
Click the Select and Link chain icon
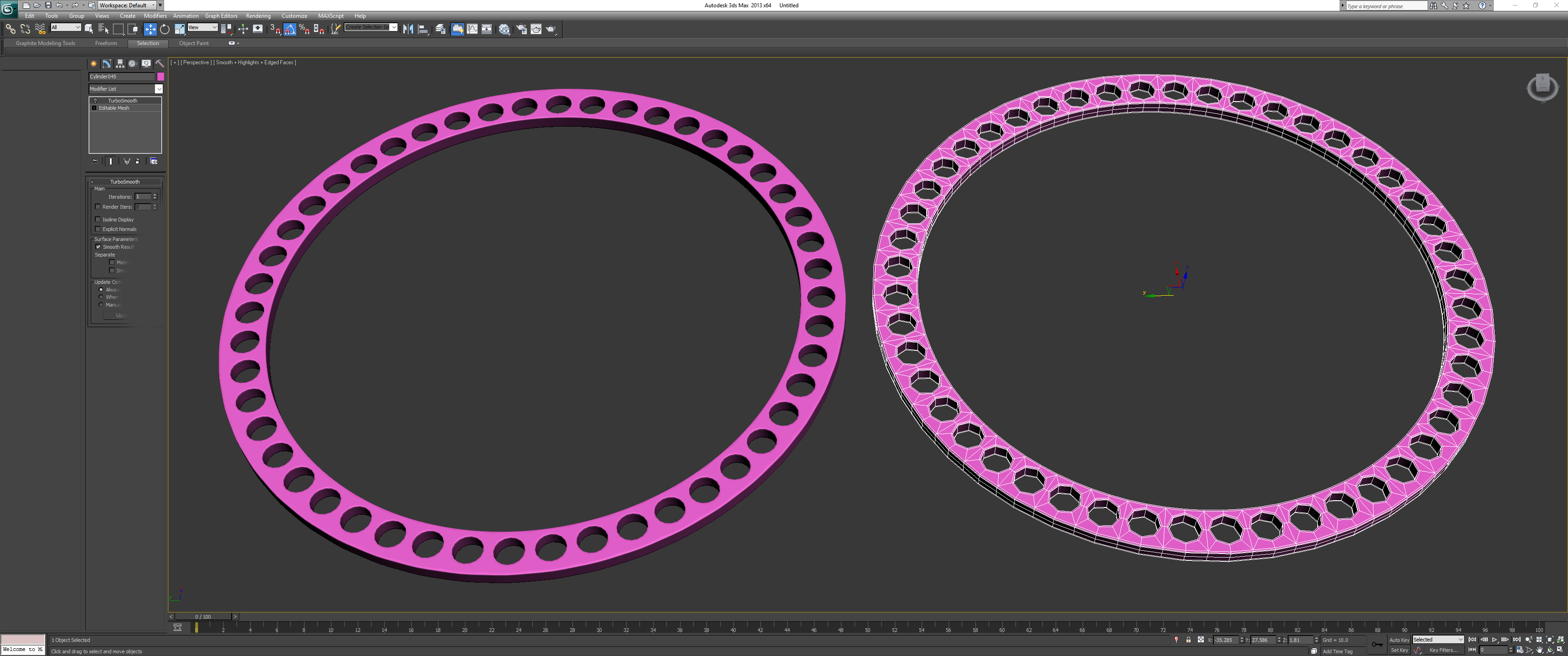click(x=10, y=29)
